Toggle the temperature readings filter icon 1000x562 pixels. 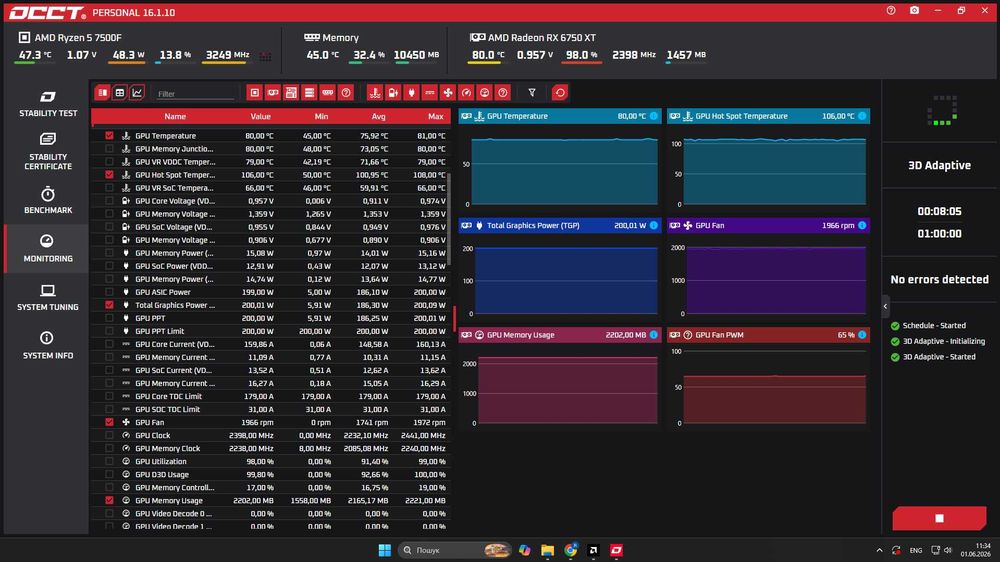(375, 92)
